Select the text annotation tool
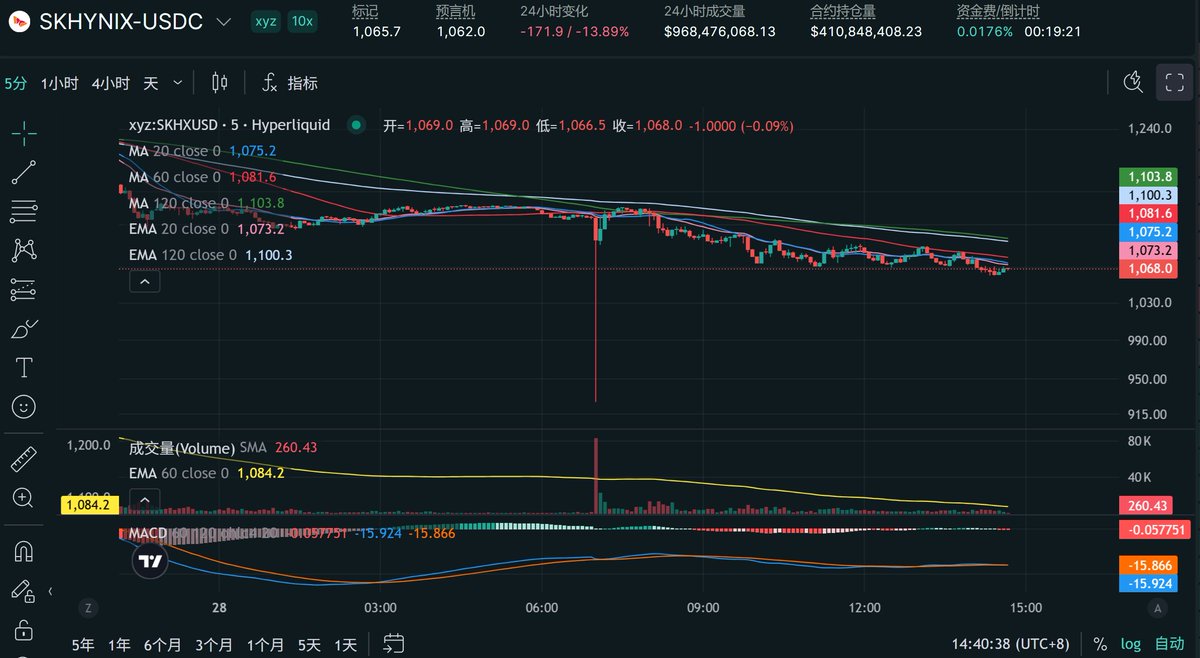 coord(25,367)
